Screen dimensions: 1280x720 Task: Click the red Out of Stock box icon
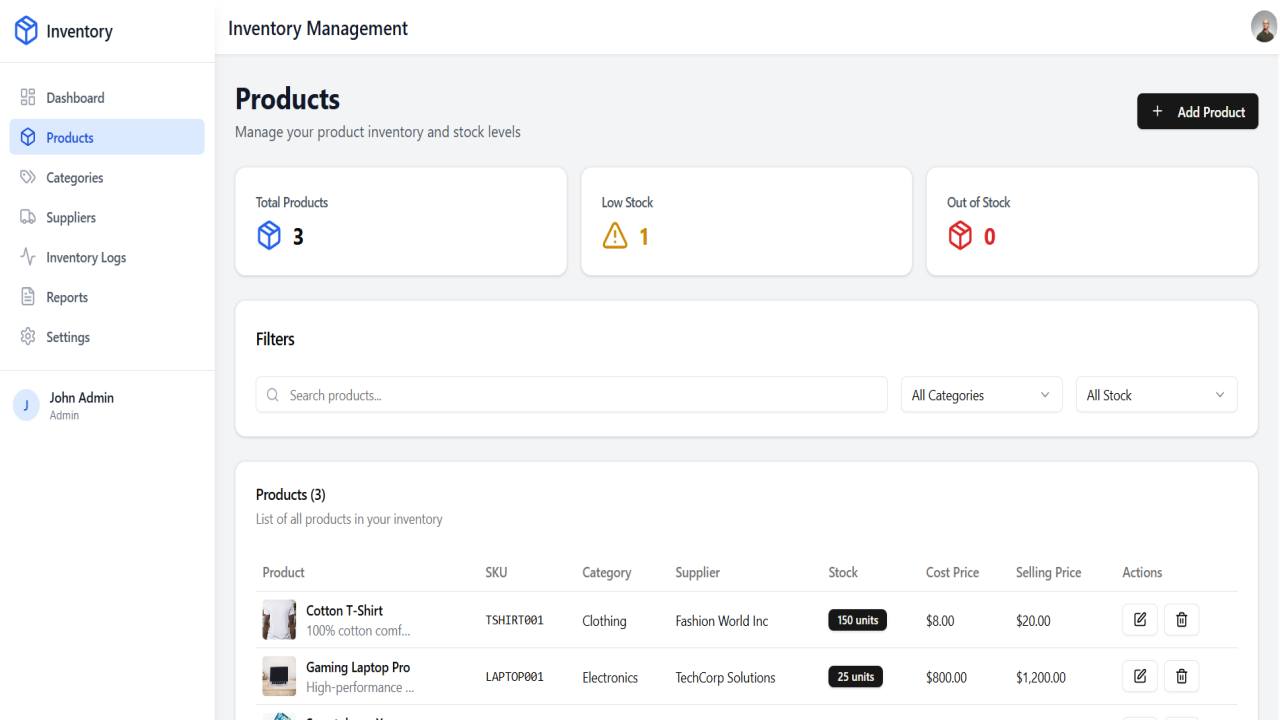(960, 236)
